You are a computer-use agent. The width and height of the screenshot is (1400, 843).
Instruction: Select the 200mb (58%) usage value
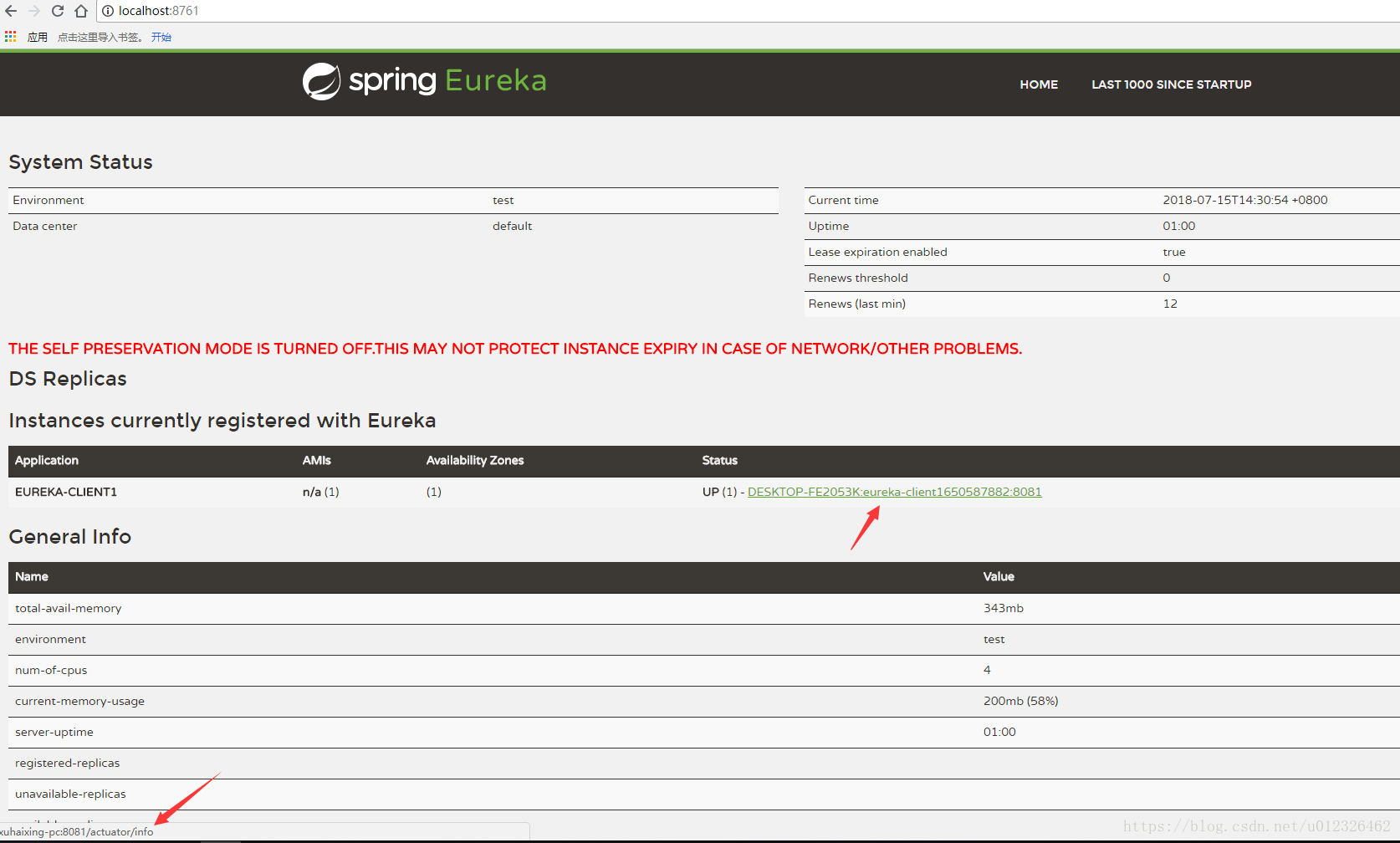click(1021, 701)
